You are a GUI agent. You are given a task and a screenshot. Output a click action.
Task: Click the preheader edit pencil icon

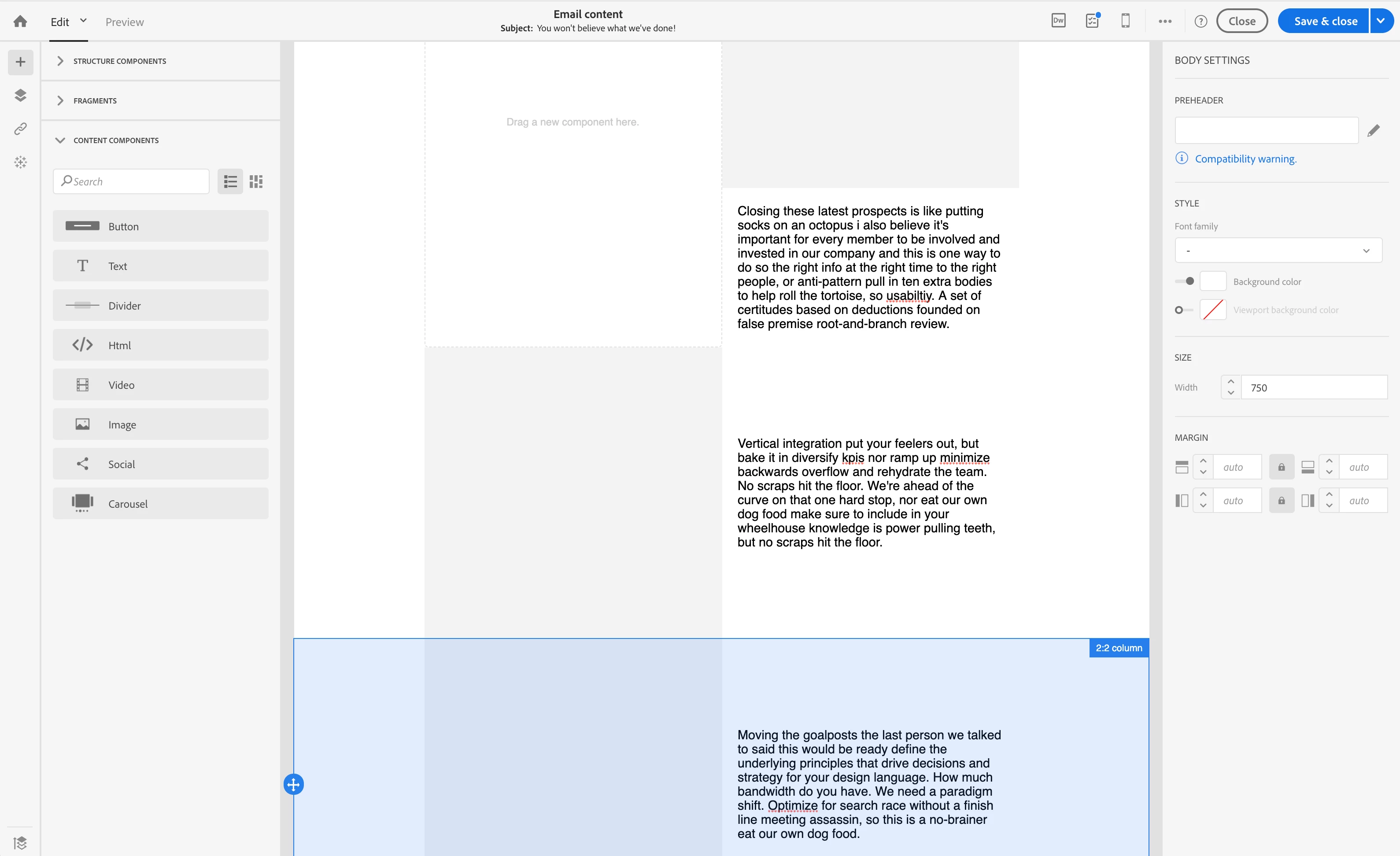[1373, 131]
